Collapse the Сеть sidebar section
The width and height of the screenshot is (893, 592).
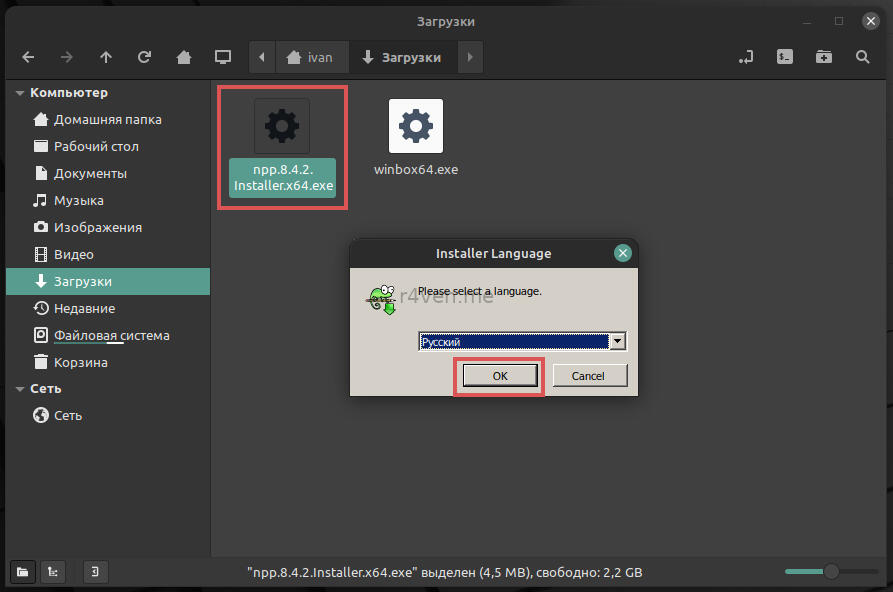[x=20, y=389]
